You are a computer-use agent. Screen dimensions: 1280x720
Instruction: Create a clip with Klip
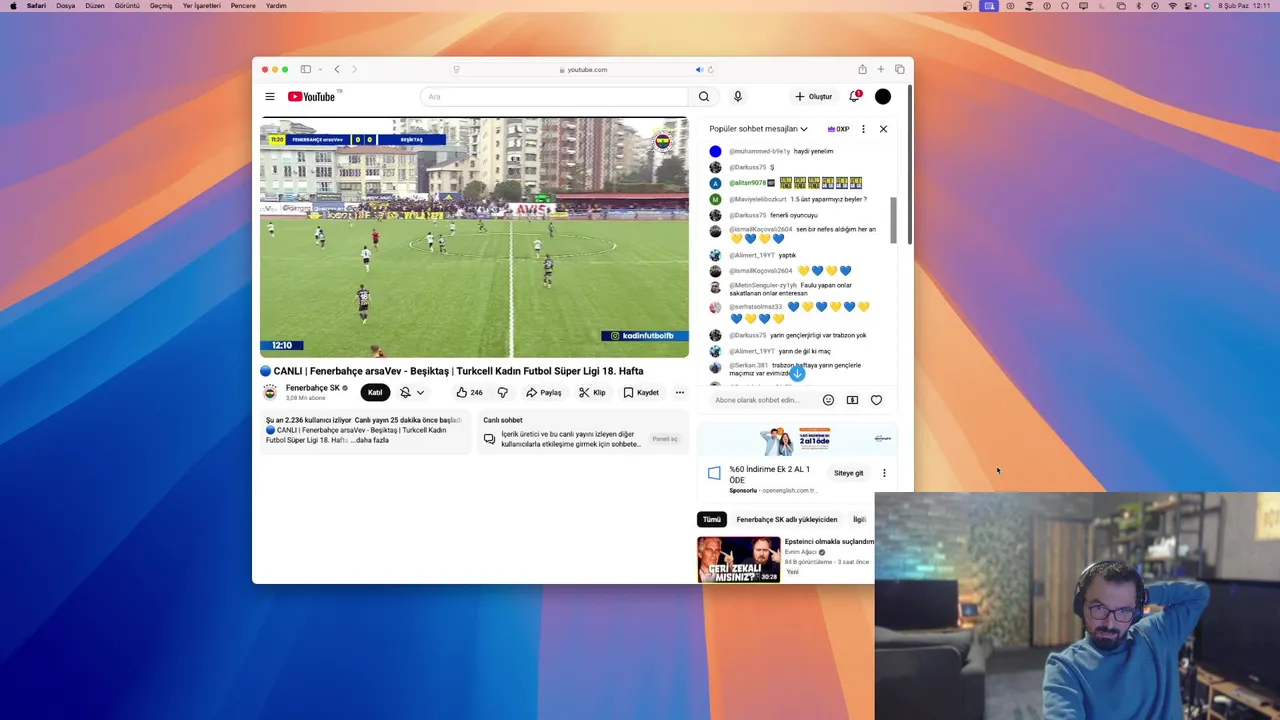coord(592,393)
